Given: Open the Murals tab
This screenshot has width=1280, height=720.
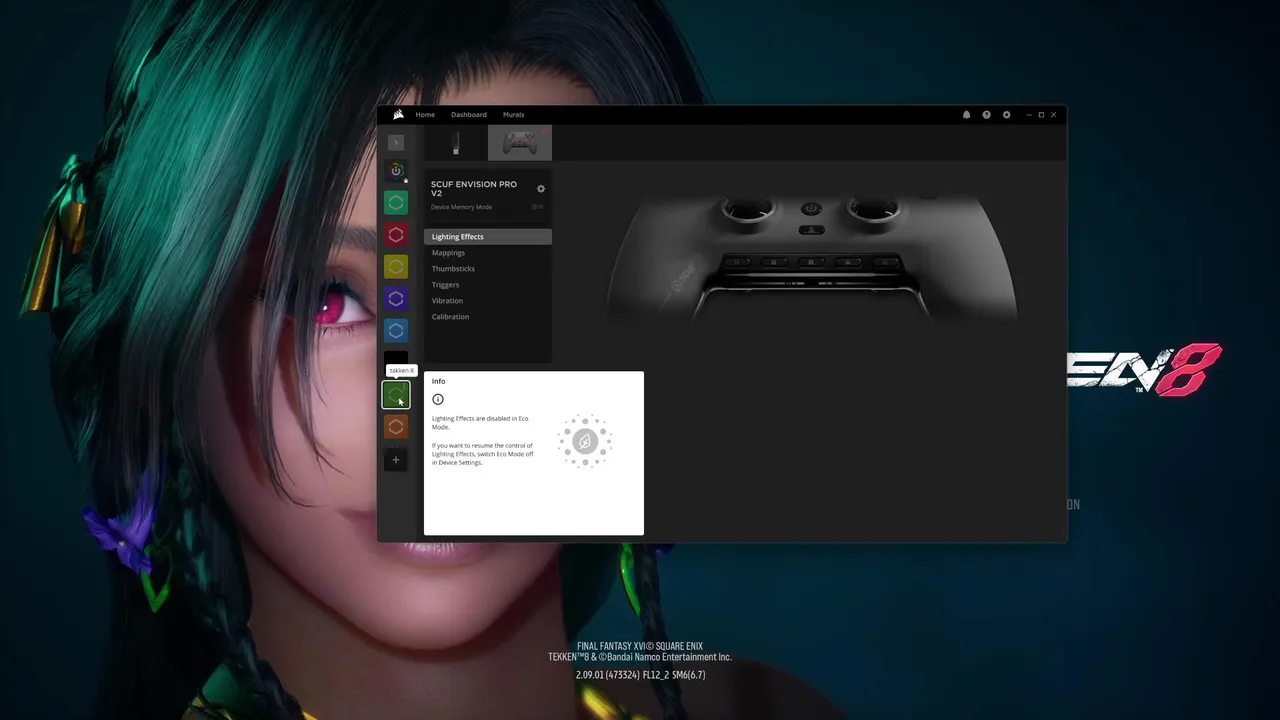Looking at the screenshot, I should (x=513, y=114).
